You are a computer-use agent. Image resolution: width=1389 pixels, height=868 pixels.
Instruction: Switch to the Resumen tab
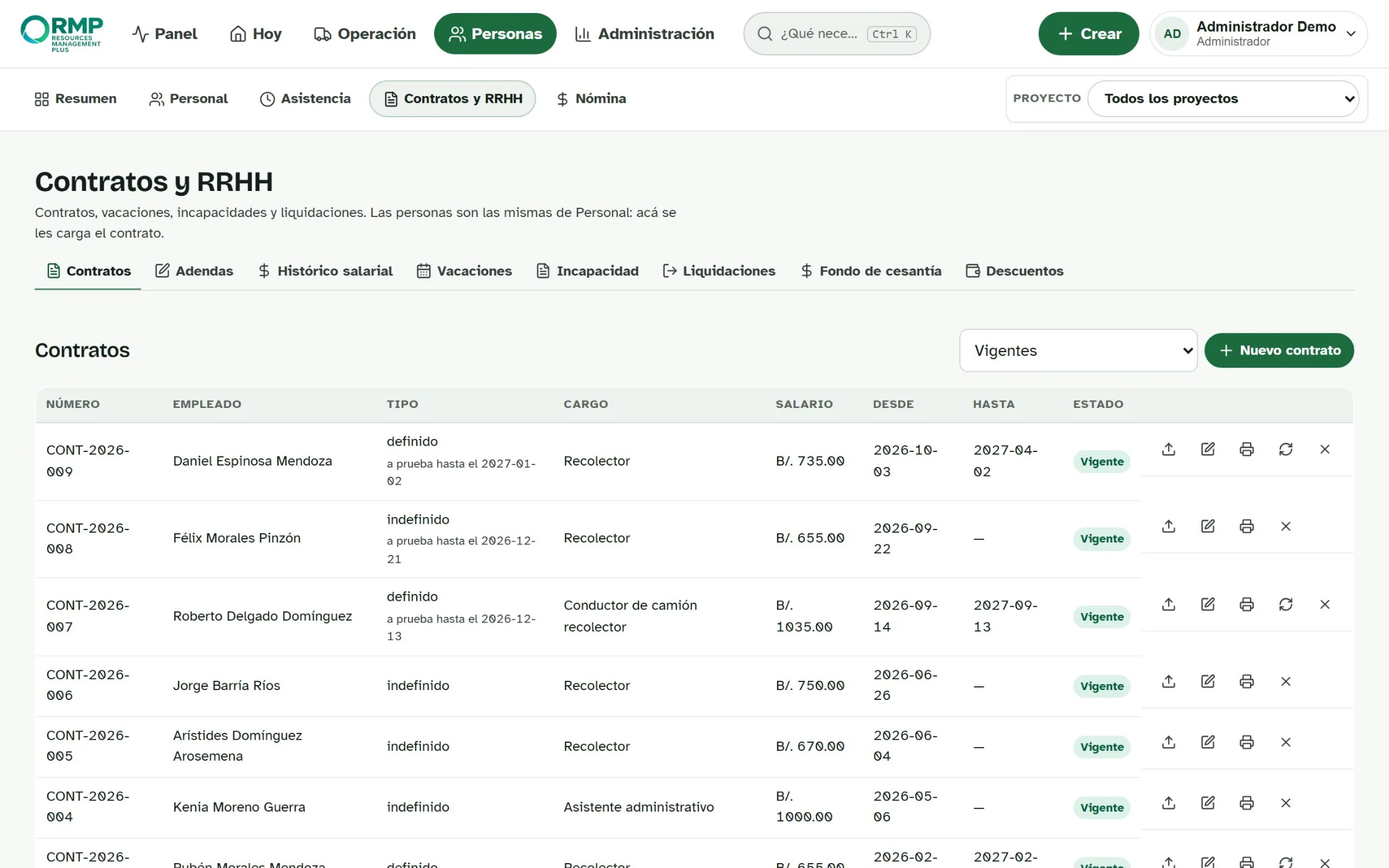(x=76, y=99)
